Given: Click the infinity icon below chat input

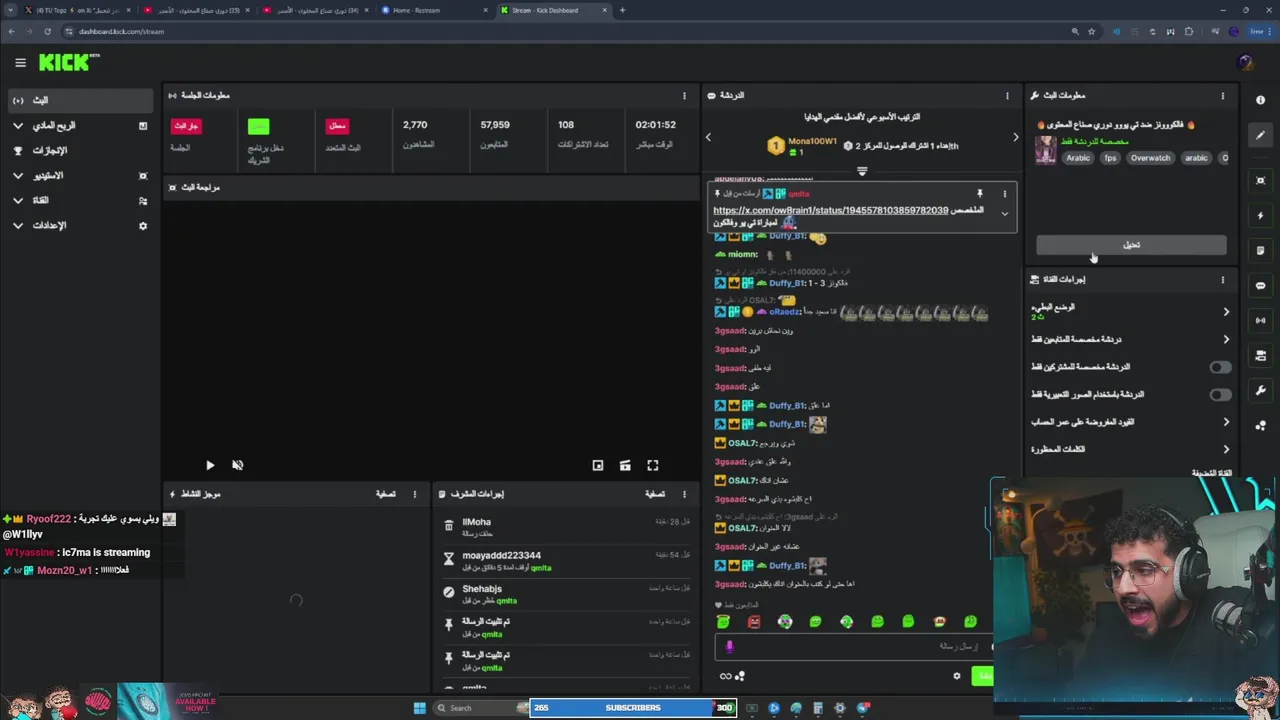Looking at the screenshot, I should [726, 676].
